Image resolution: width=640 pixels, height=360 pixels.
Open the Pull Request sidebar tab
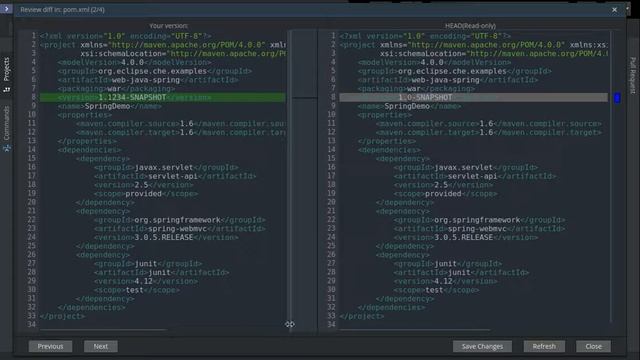(x=633, y=76)
